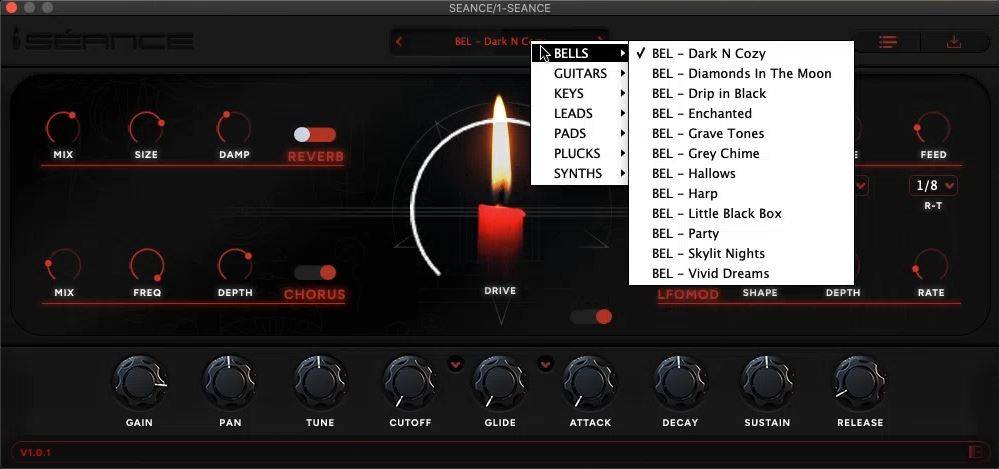Click the Chorus DEPTH knob
The width and height of the screenshot is (999, 469).
(234, 266)
